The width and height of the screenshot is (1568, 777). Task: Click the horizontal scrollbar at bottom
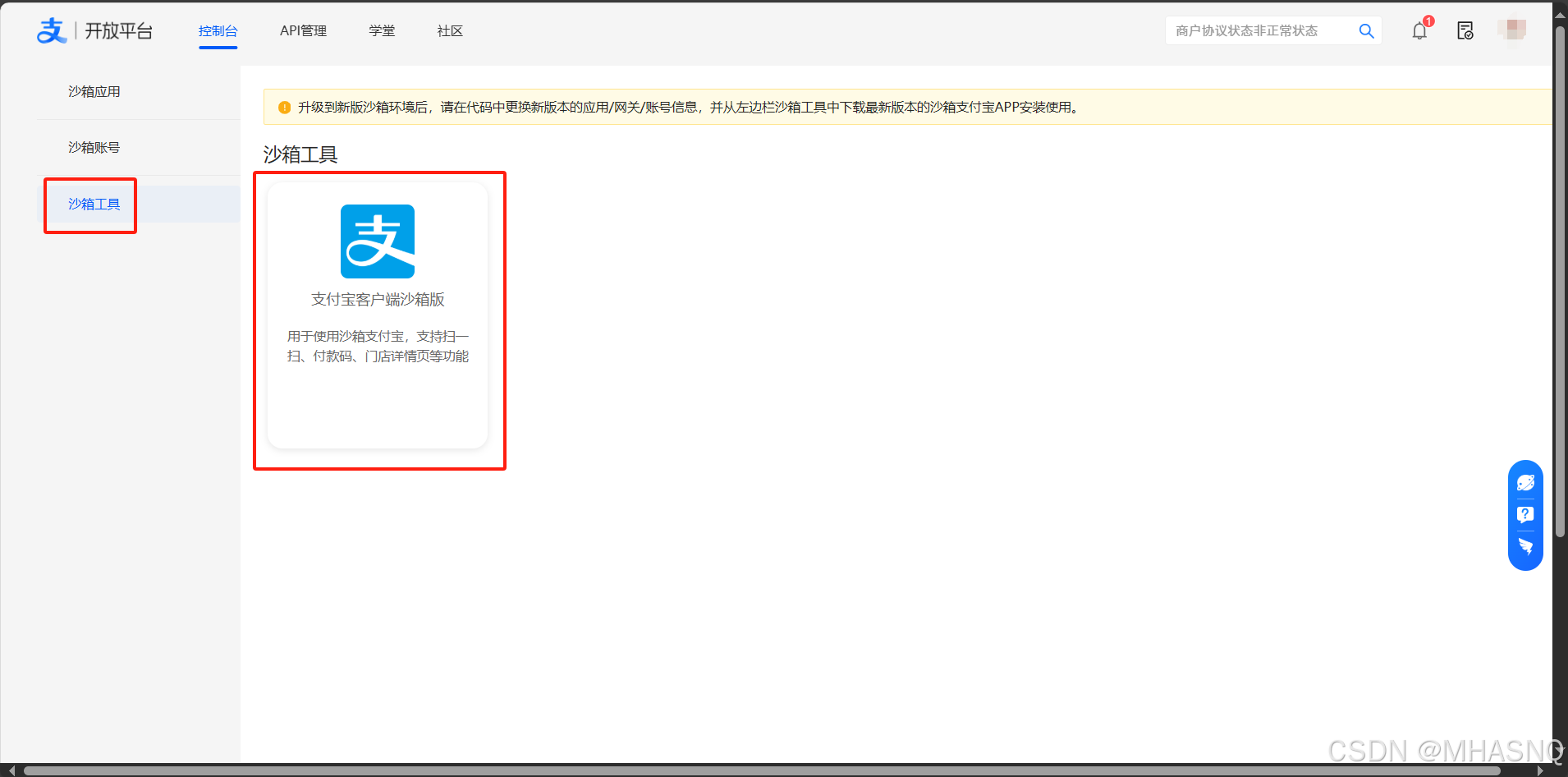point(762,770)
